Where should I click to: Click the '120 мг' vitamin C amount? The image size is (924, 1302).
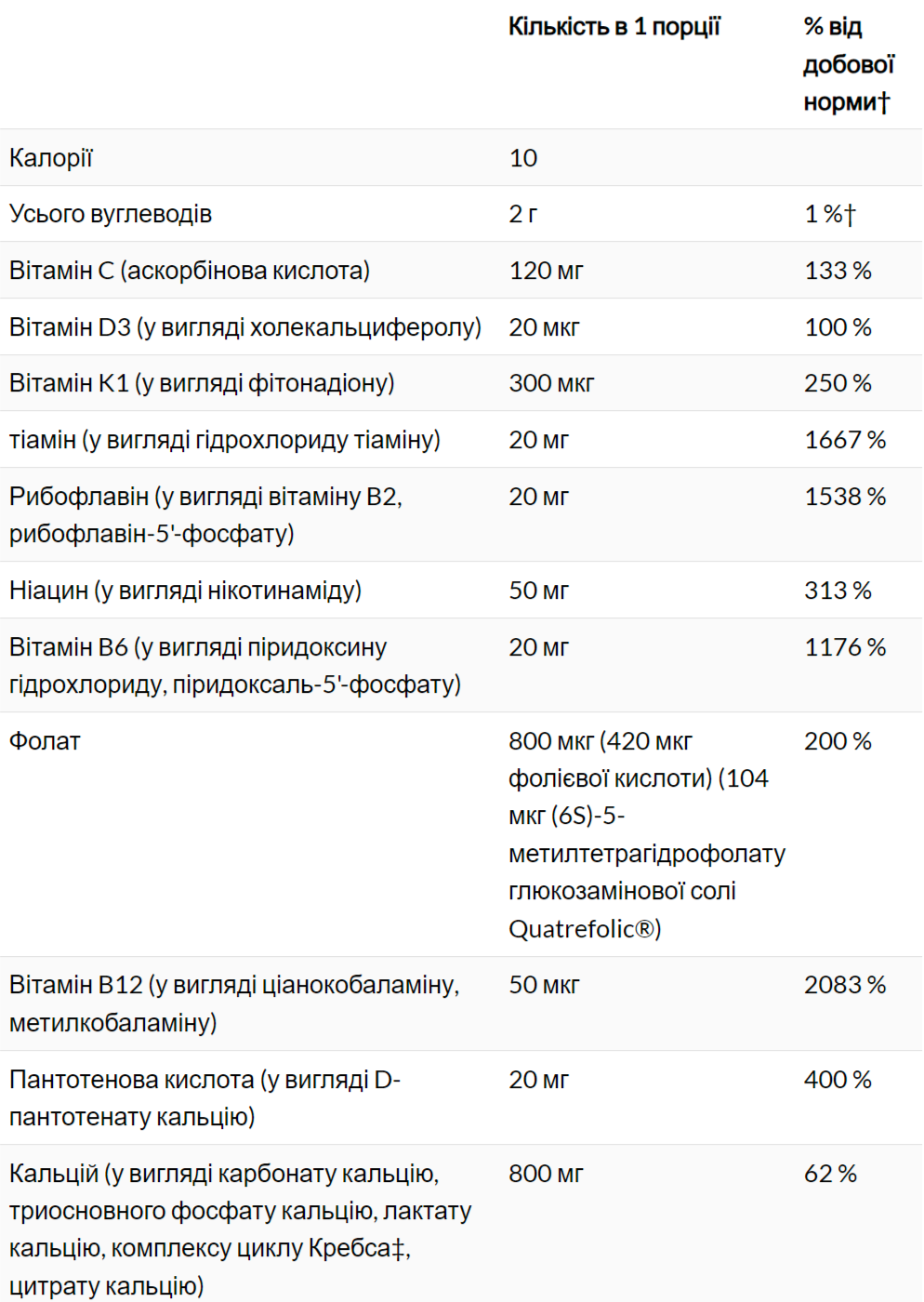tap(546, 271)
